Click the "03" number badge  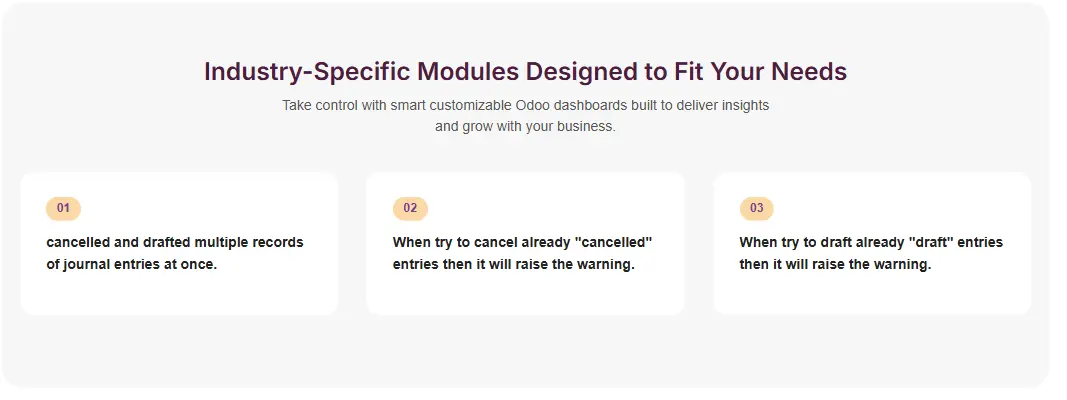(x=756, y=208)
